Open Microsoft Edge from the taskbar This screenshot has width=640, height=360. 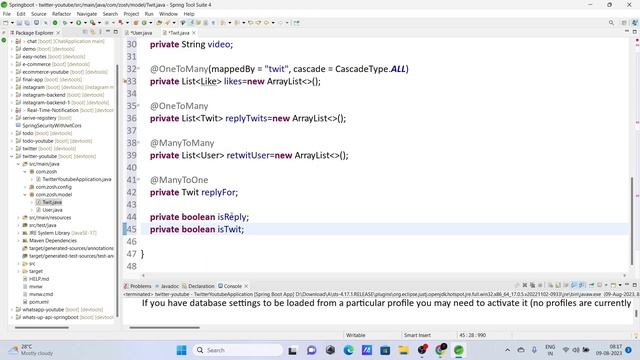click(348, 350)
